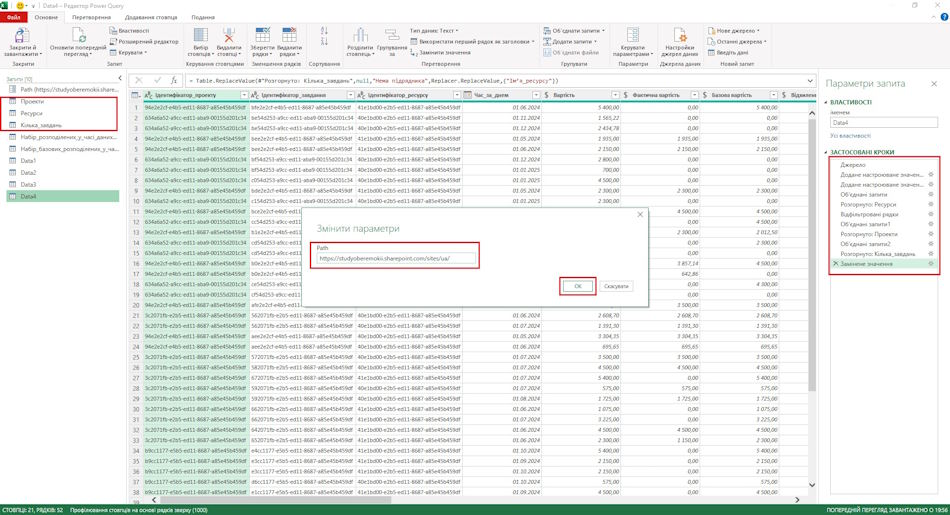Switch to the Додавання стовпця tab
The width and height of the screenshot is (950, 515).
(x=151, y=18)
